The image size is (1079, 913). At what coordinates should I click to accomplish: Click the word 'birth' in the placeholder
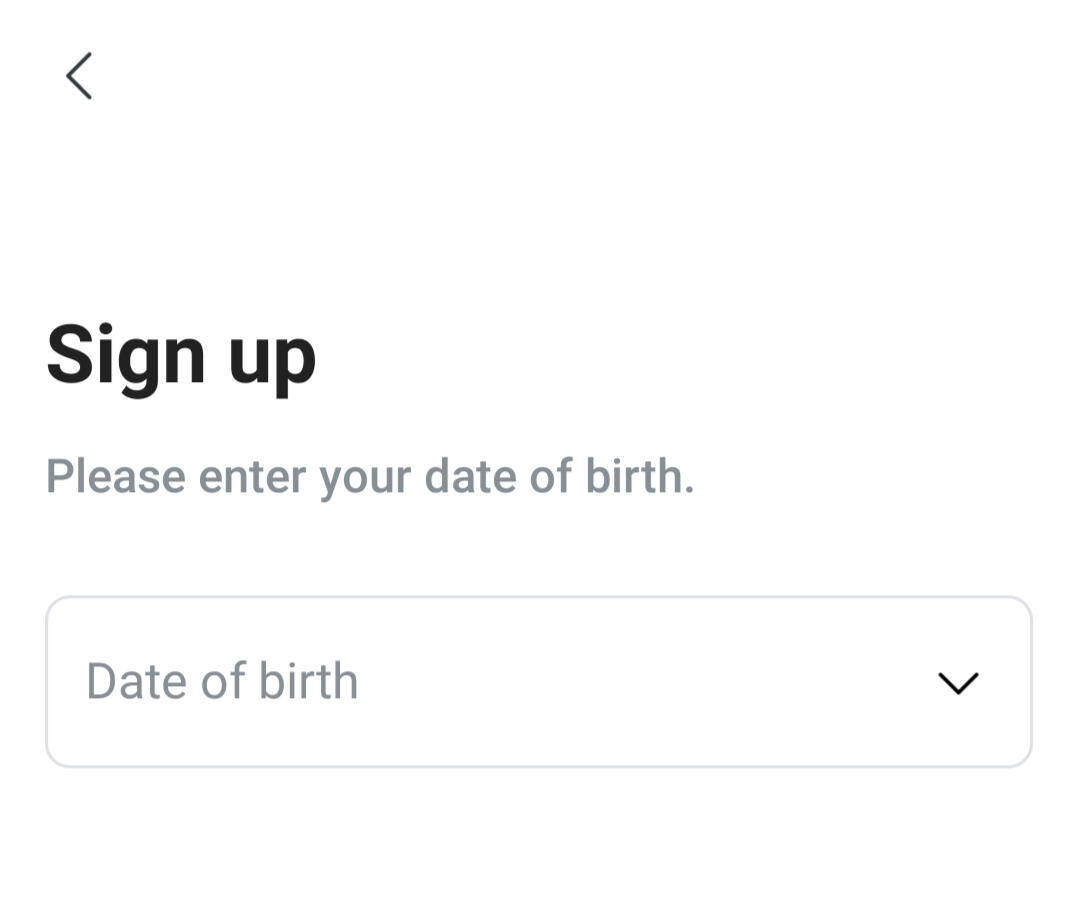click(x=308, y=681)
